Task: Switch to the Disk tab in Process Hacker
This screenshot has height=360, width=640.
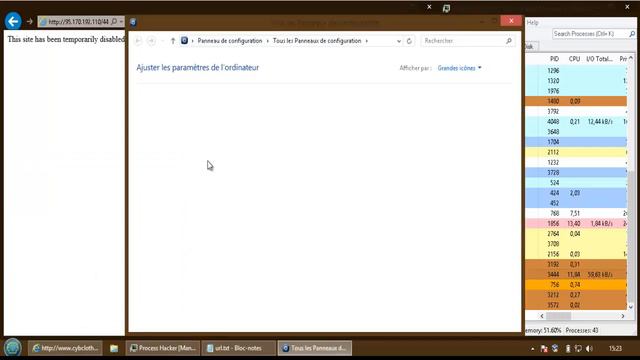Action: tap(530, 47)
